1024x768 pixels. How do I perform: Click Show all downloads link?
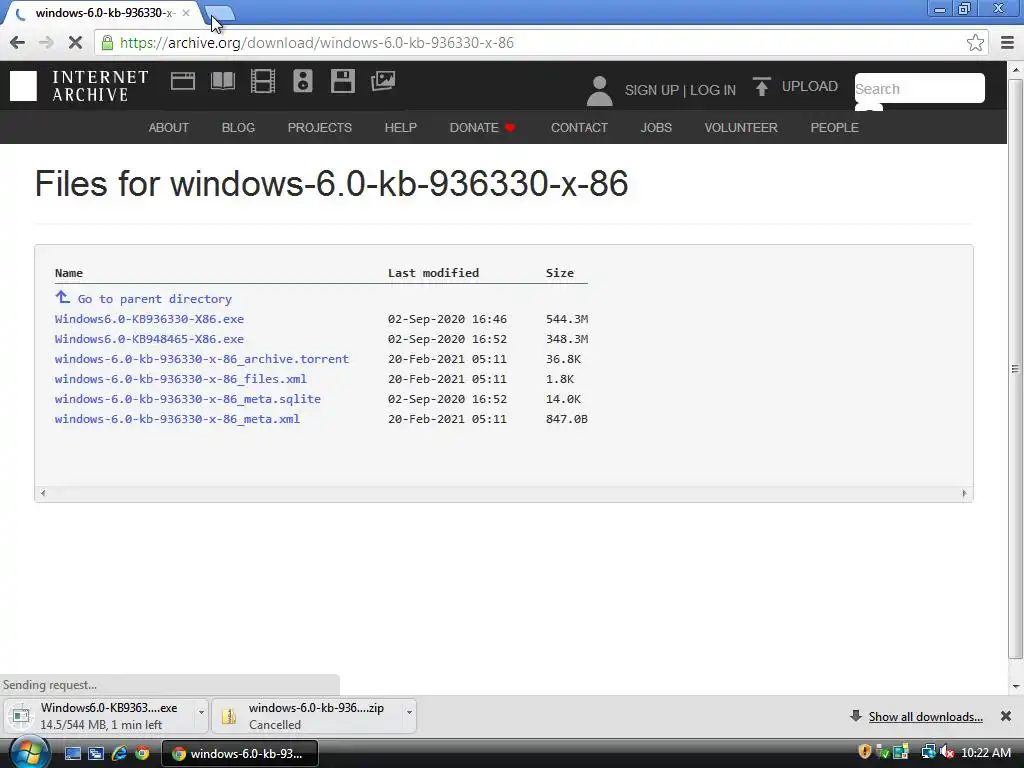925,716
